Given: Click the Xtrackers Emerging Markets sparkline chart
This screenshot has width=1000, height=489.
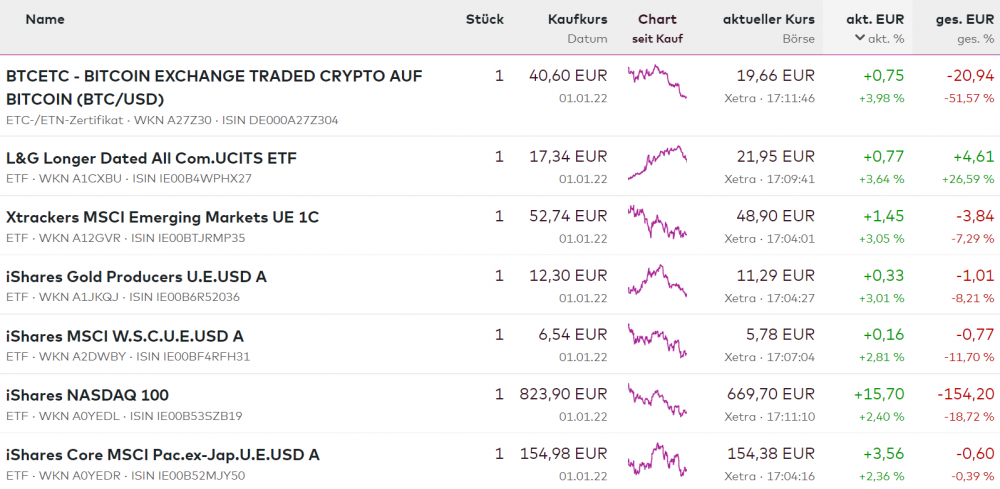Looking at the screenshot, I should [x=657, y=221].
